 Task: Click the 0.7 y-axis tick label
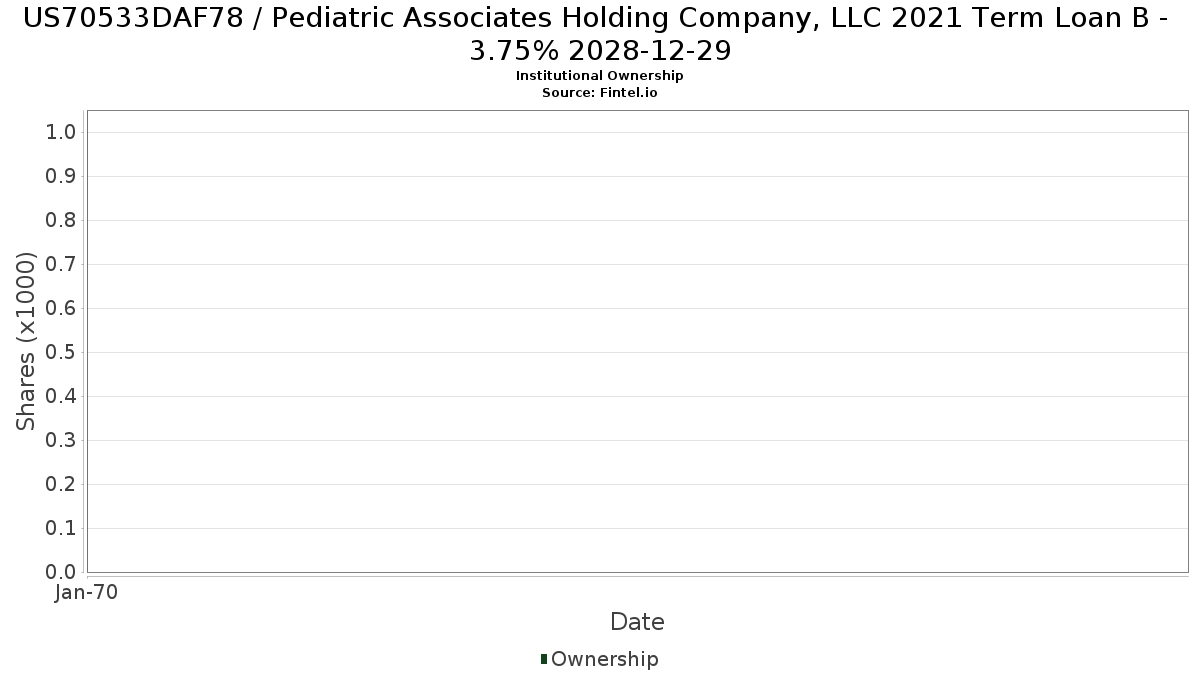61,264
